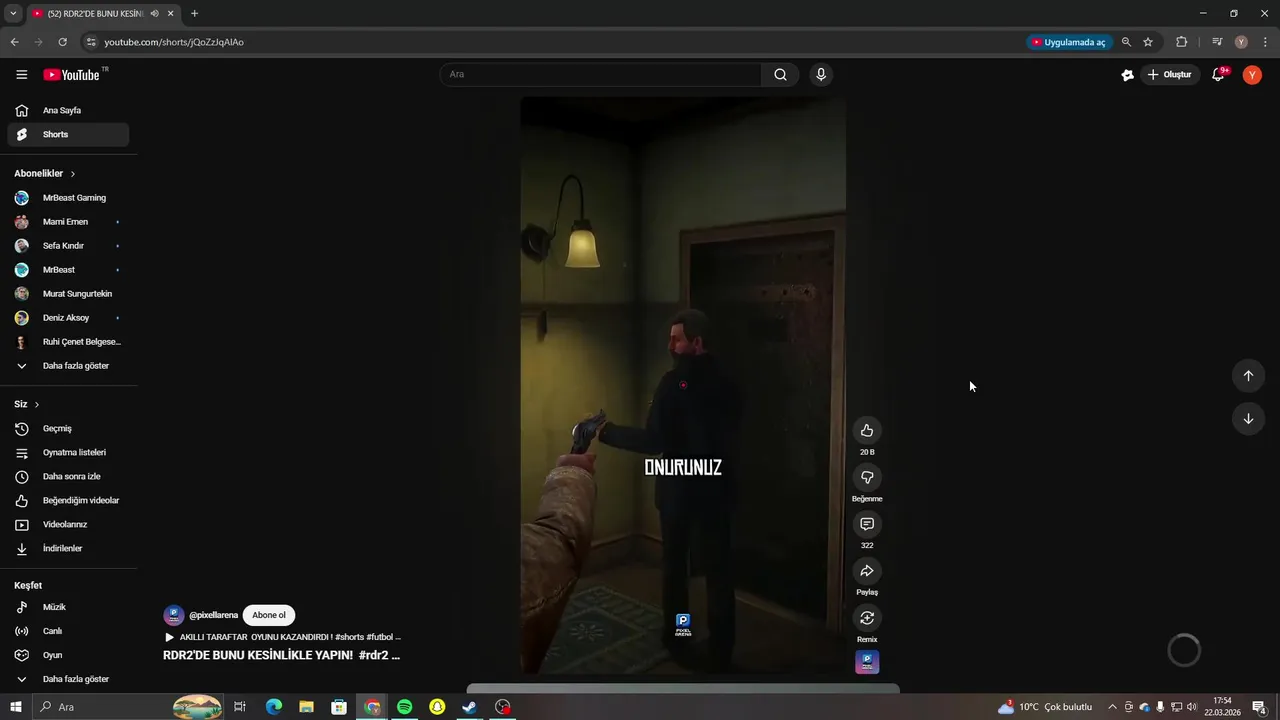
Task: Open Chrome extensions puzzle icon
Action: tap(1182, 42)
